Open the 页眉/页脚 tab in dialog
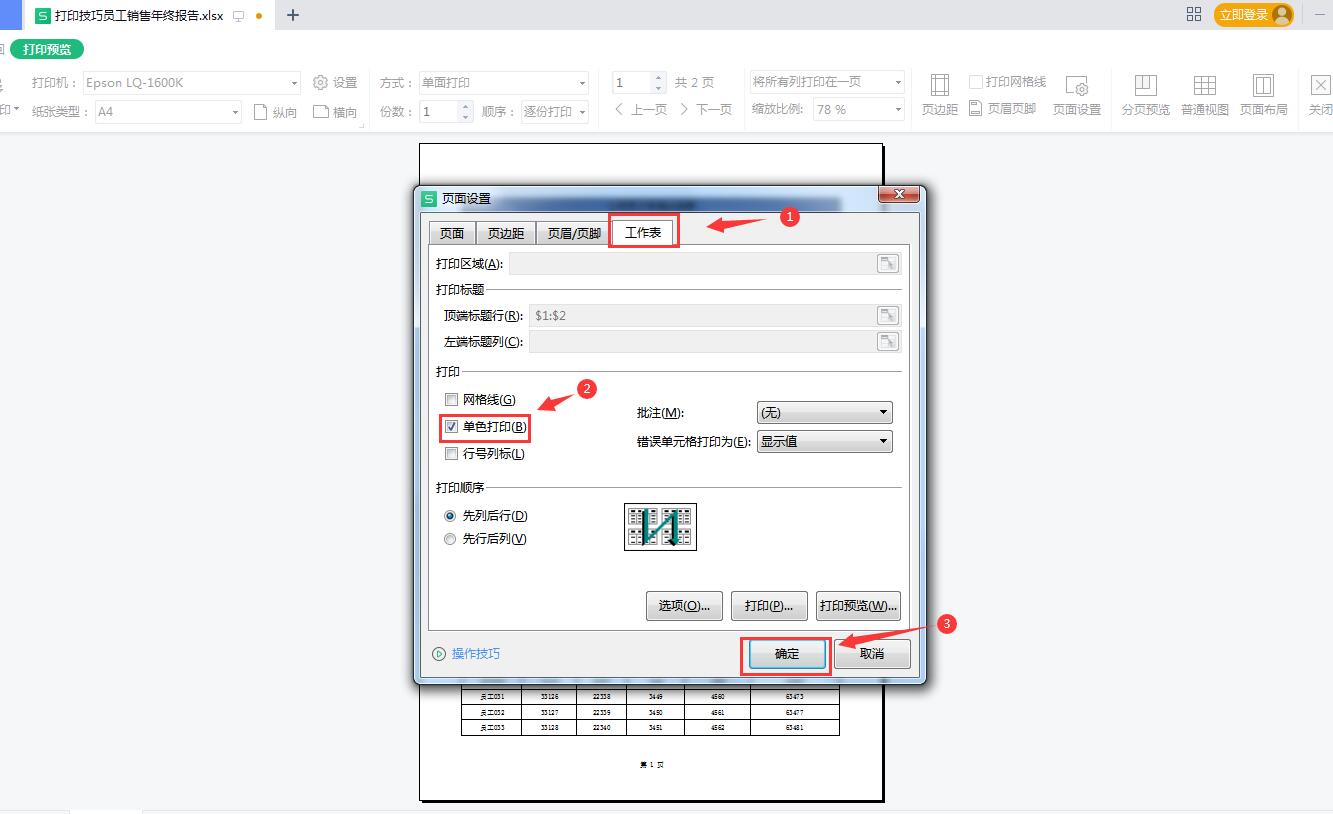 tap(574, 233)
